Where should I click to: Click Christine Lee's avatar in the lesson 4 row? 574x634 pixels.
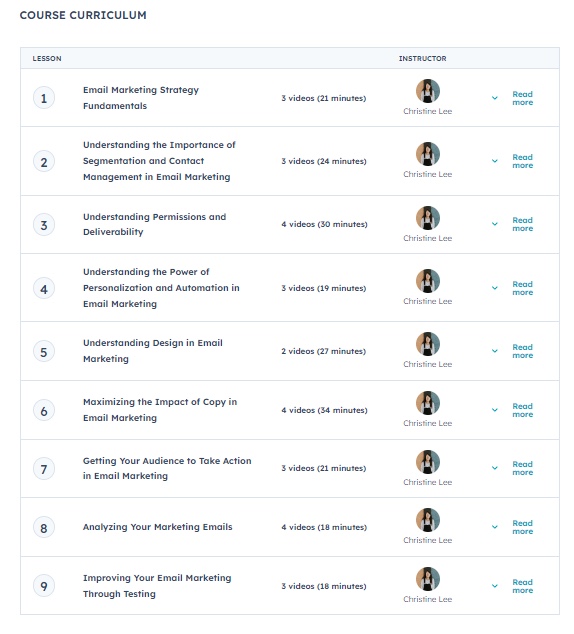[428, 281]
